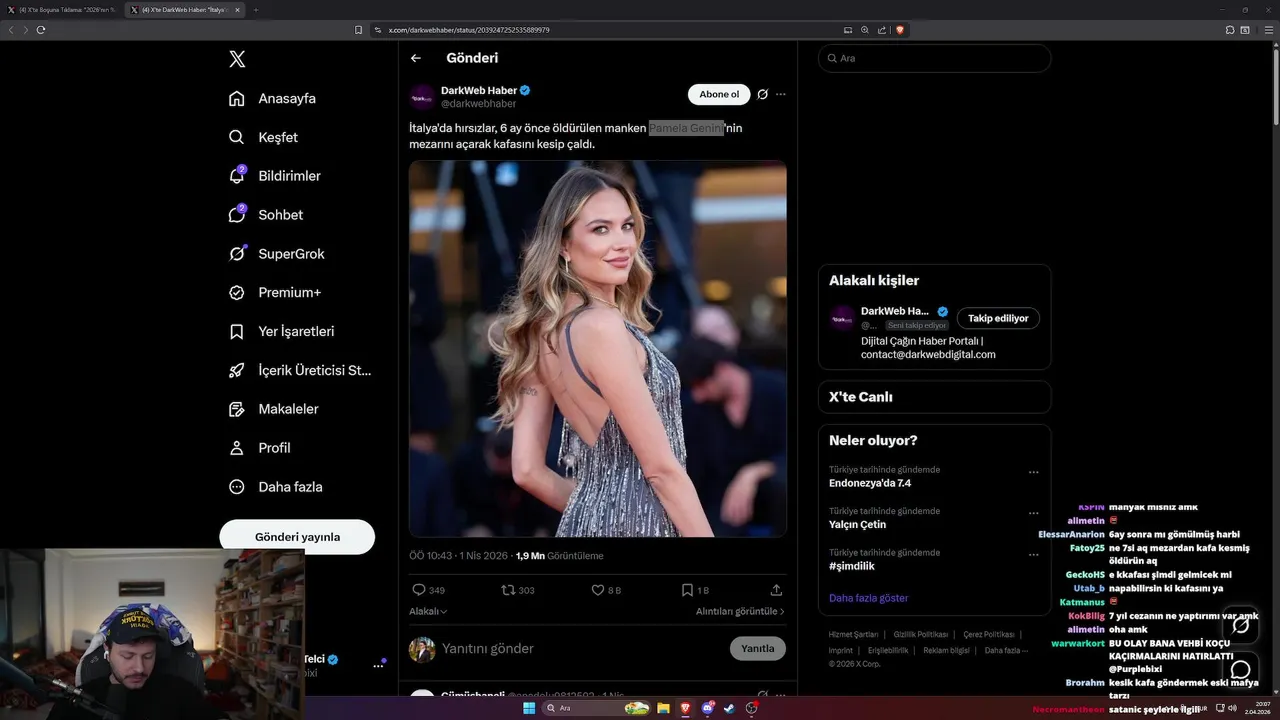Click Daha fazla göster link
The image size is (1280, 720).
[869, 598]
